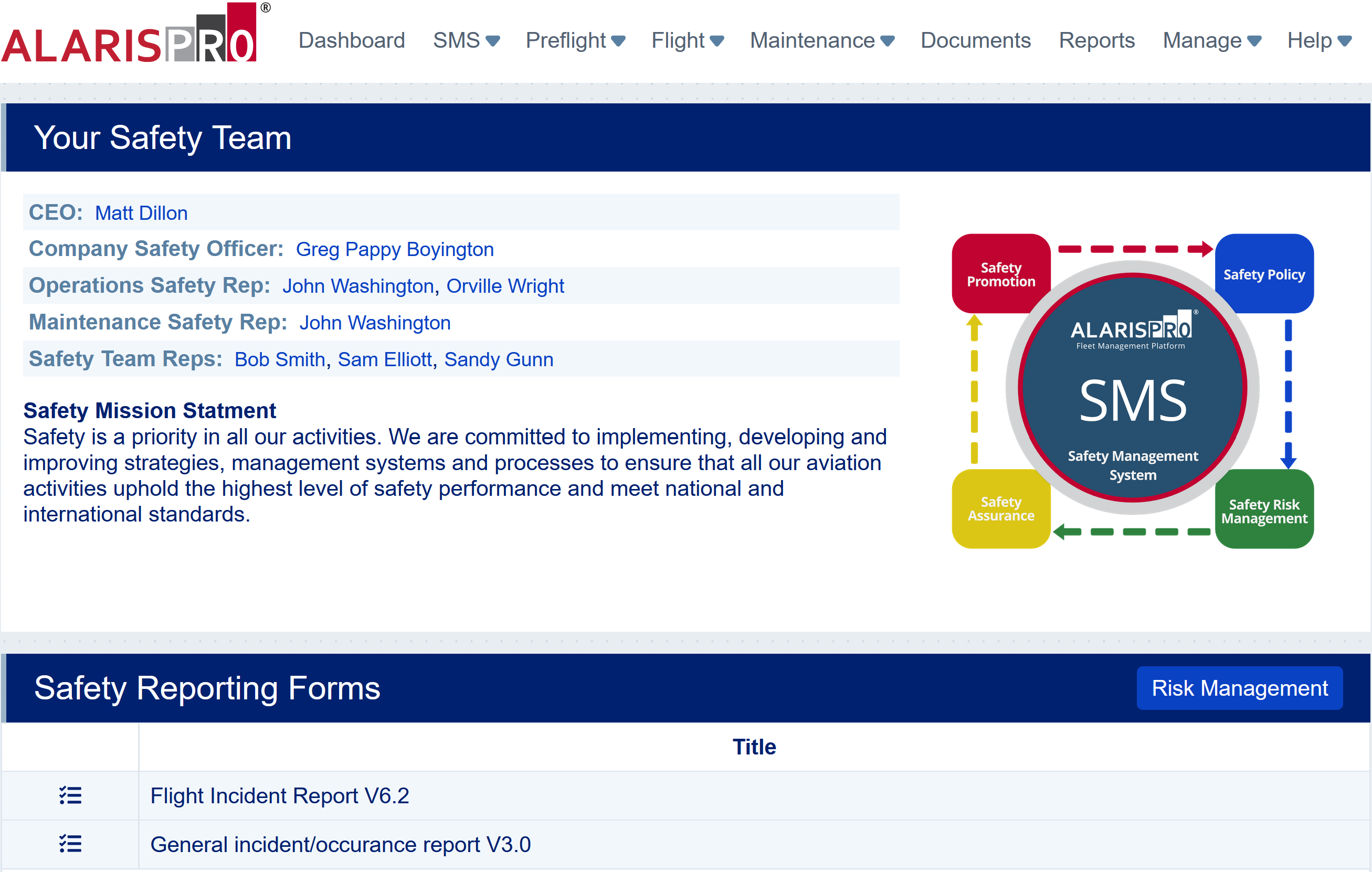Click John Washington under Maintenance Safety Rep

point(375,323)
